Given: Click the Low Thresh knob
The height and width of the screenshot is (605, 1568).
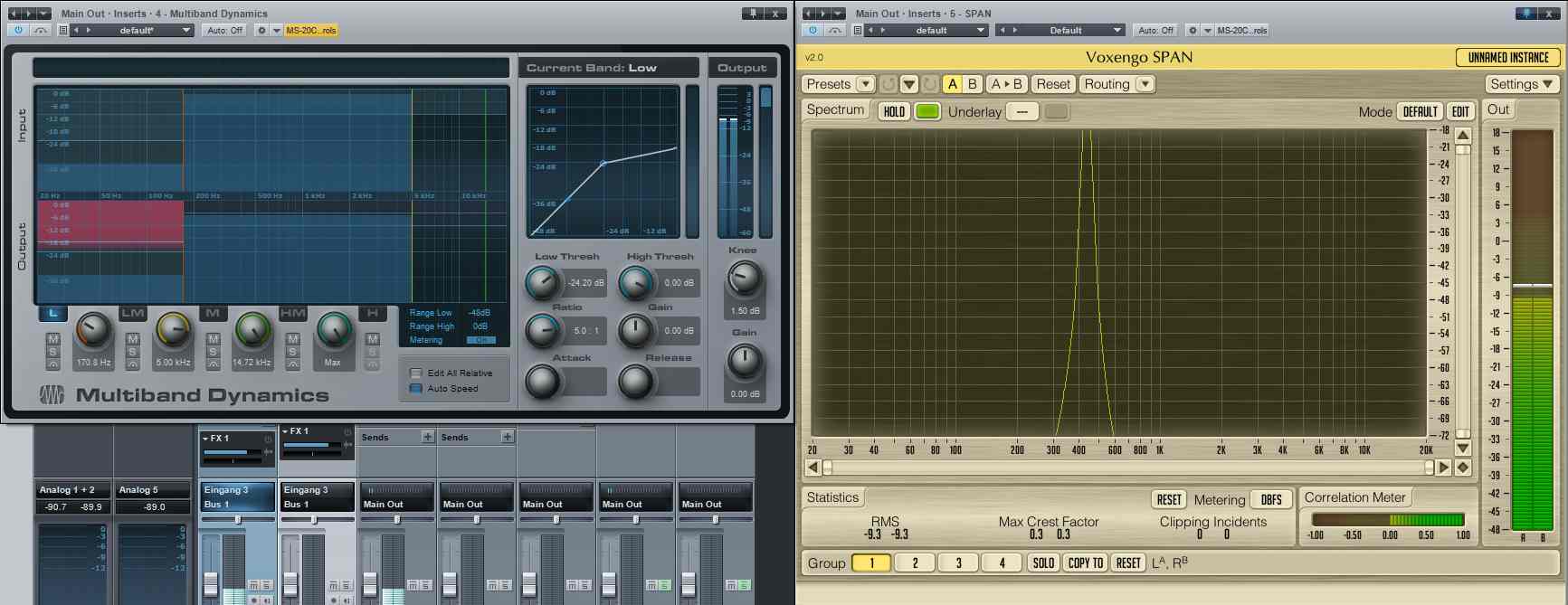Looking at the screenshot, I should (543, 283).
